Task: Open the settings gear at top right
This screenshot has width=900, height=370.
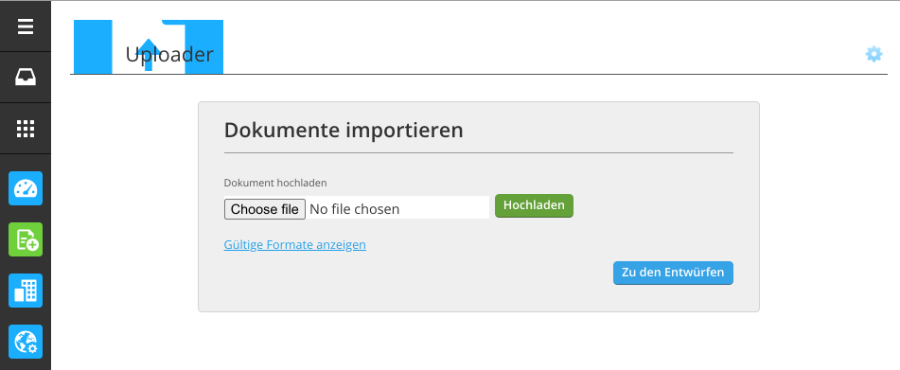Action: [x=874, y=54]
